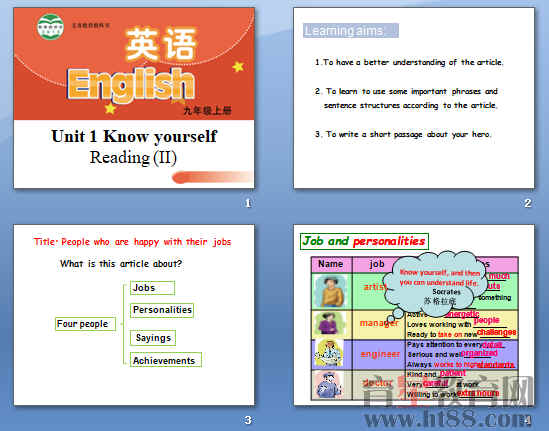This screenshot has height=431, width=549.
Task: Click the Learning aims heading box
Action: click(x=350, y=30)
